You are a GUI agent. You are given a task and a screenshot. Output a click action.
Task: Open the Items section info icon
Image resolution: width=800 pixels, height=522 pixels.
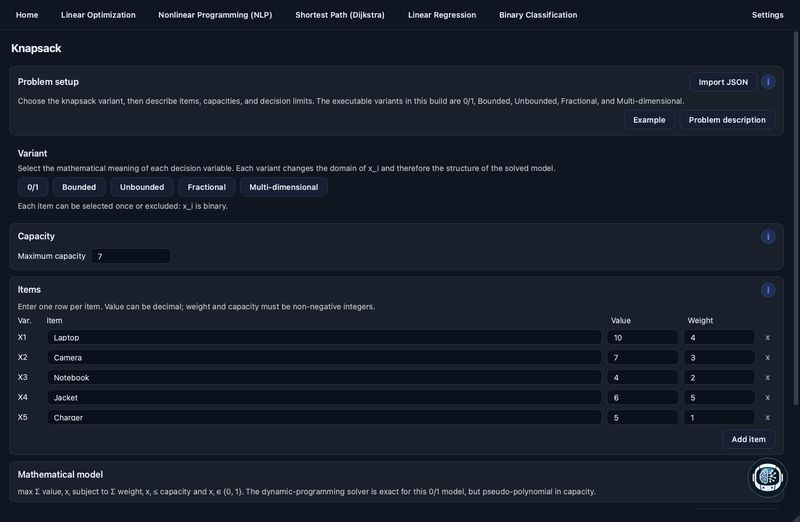[768, 290]
